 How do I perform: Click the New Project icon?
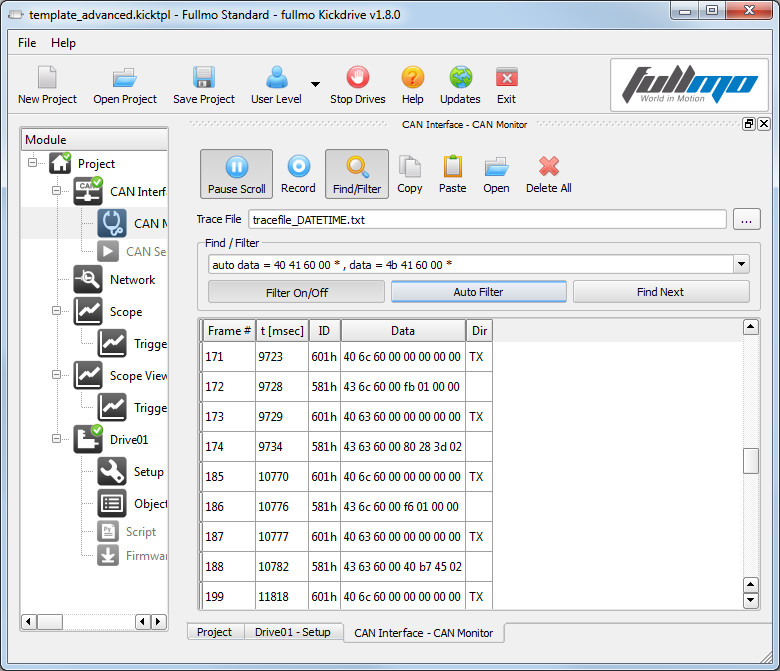pyautogui.click(x=47, y=78)
